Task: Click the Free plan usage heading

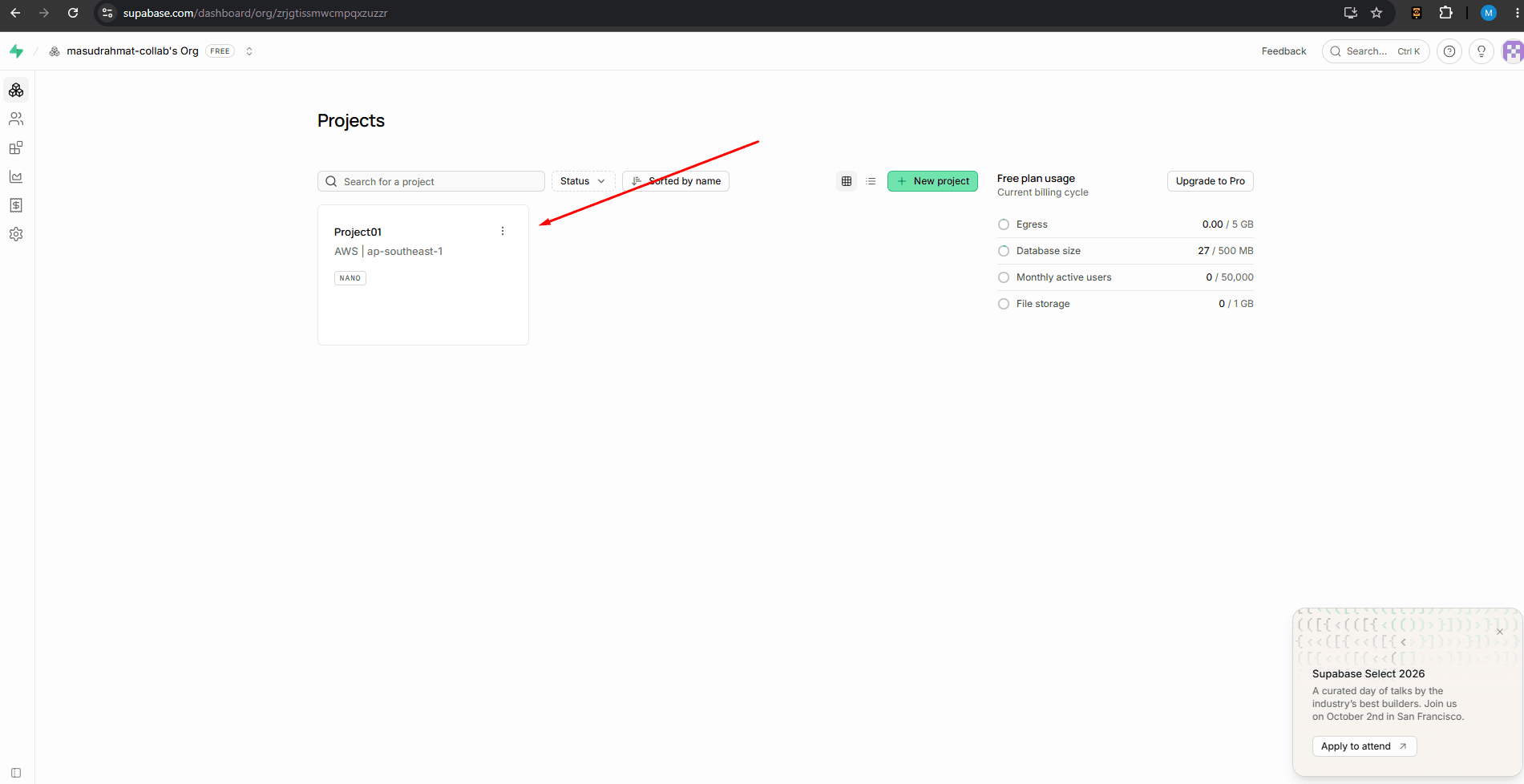Action: point(1036,179)
